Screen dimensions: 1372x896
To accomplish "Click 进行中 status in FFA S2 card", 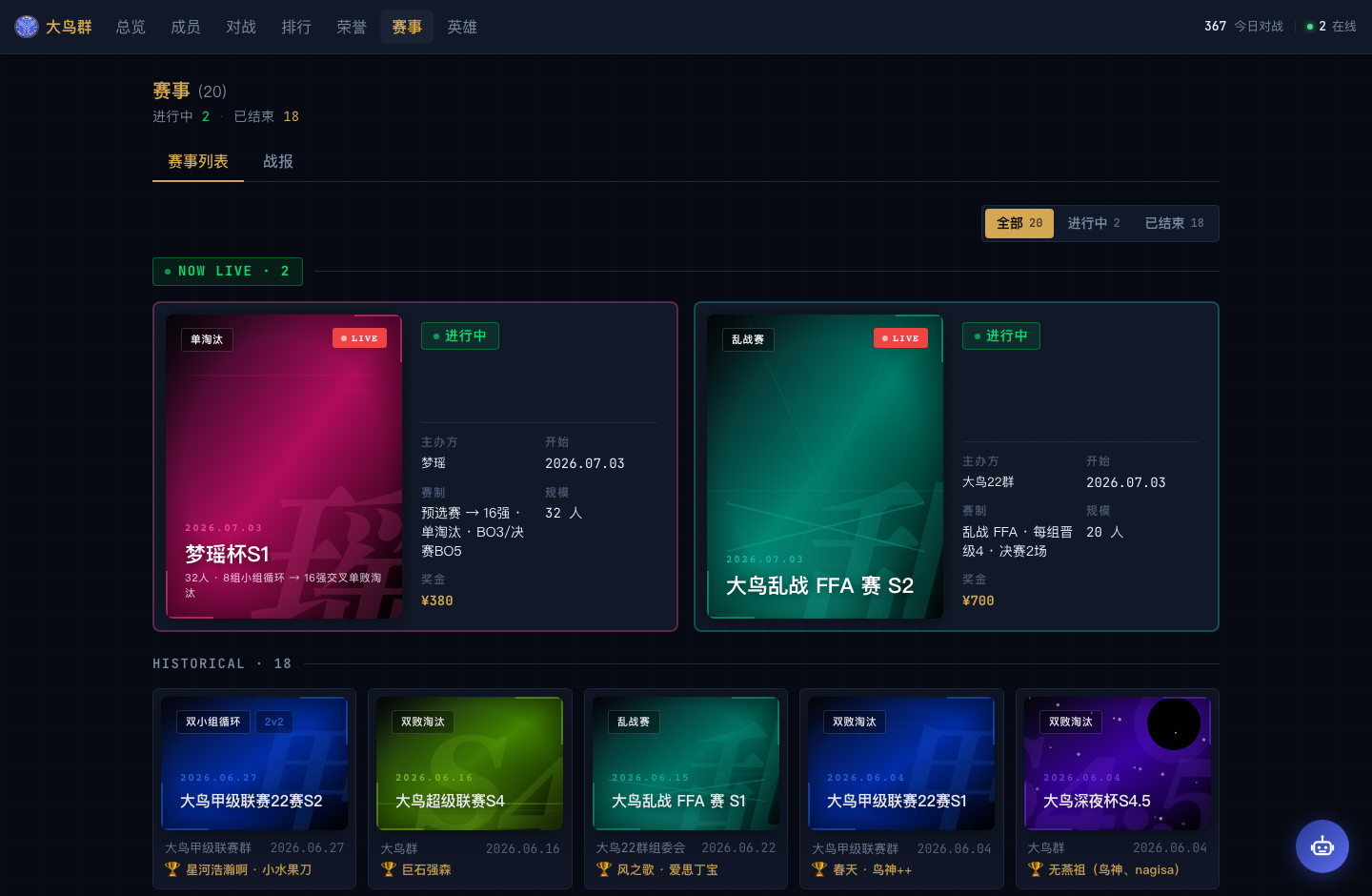I will [x=1001, y=336].
